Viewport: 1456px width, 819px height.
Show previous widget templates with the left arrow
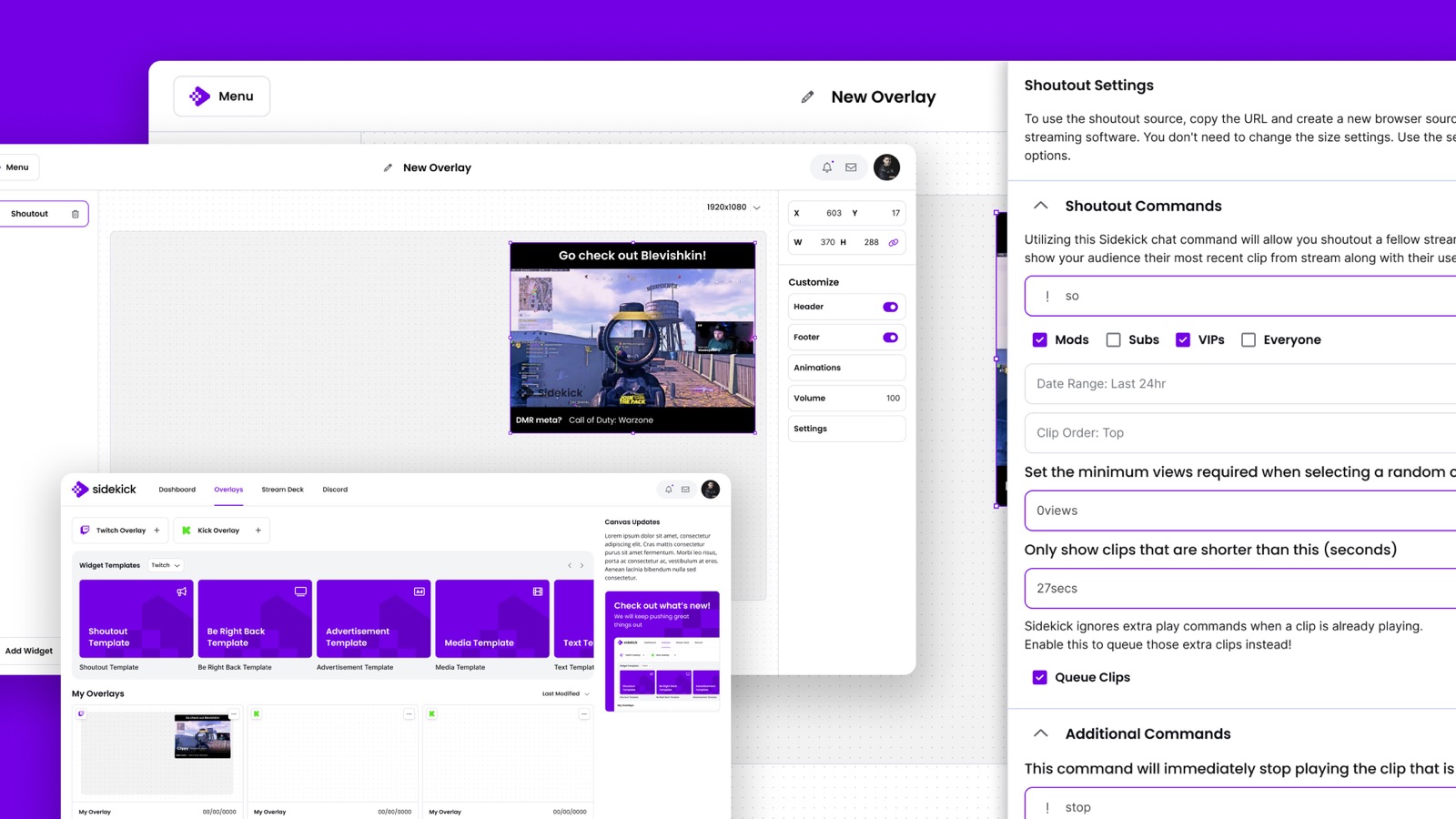pyautogui.click(x=570, y=566)
